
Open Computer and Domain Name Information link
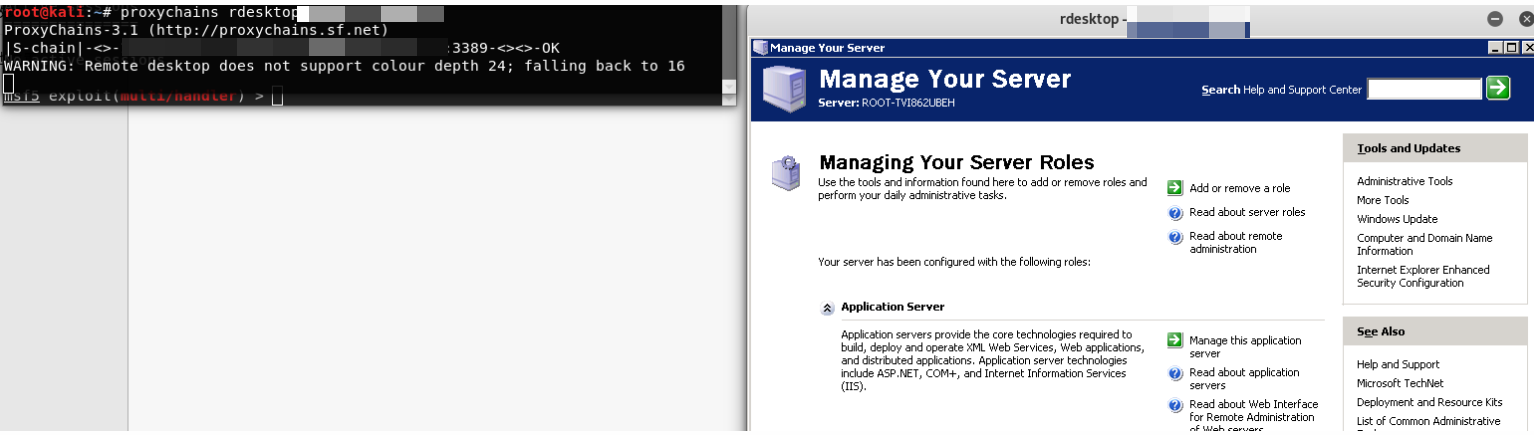1424,245
